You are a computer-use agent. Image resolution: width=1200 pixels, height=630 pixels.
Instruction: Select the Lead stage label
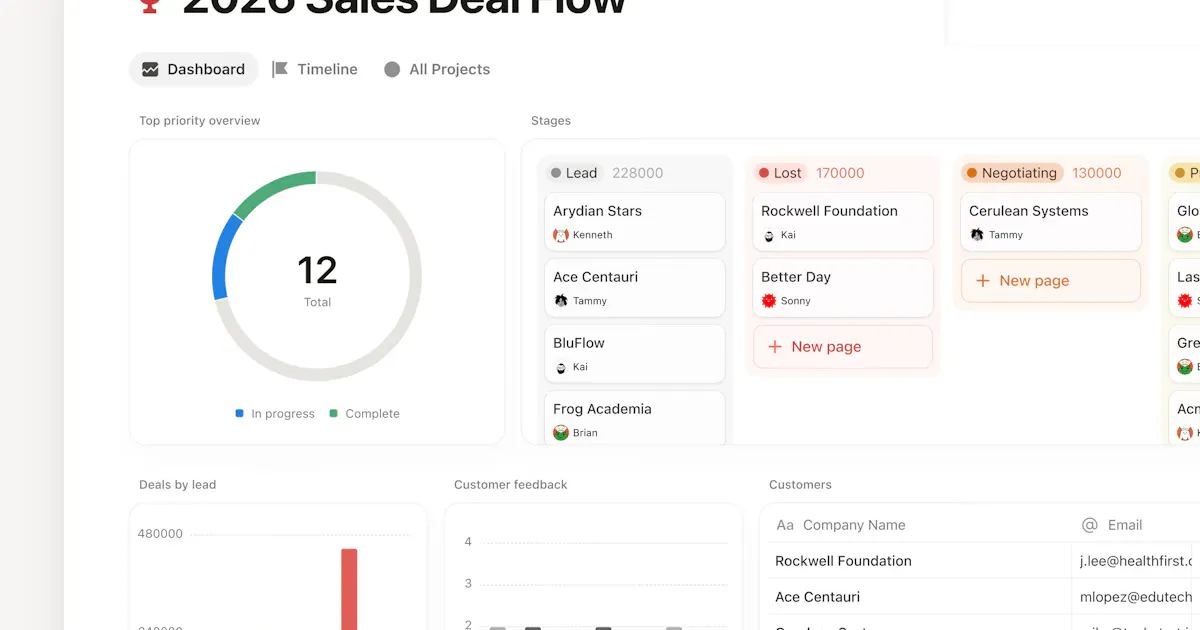[x=574, y=173]
